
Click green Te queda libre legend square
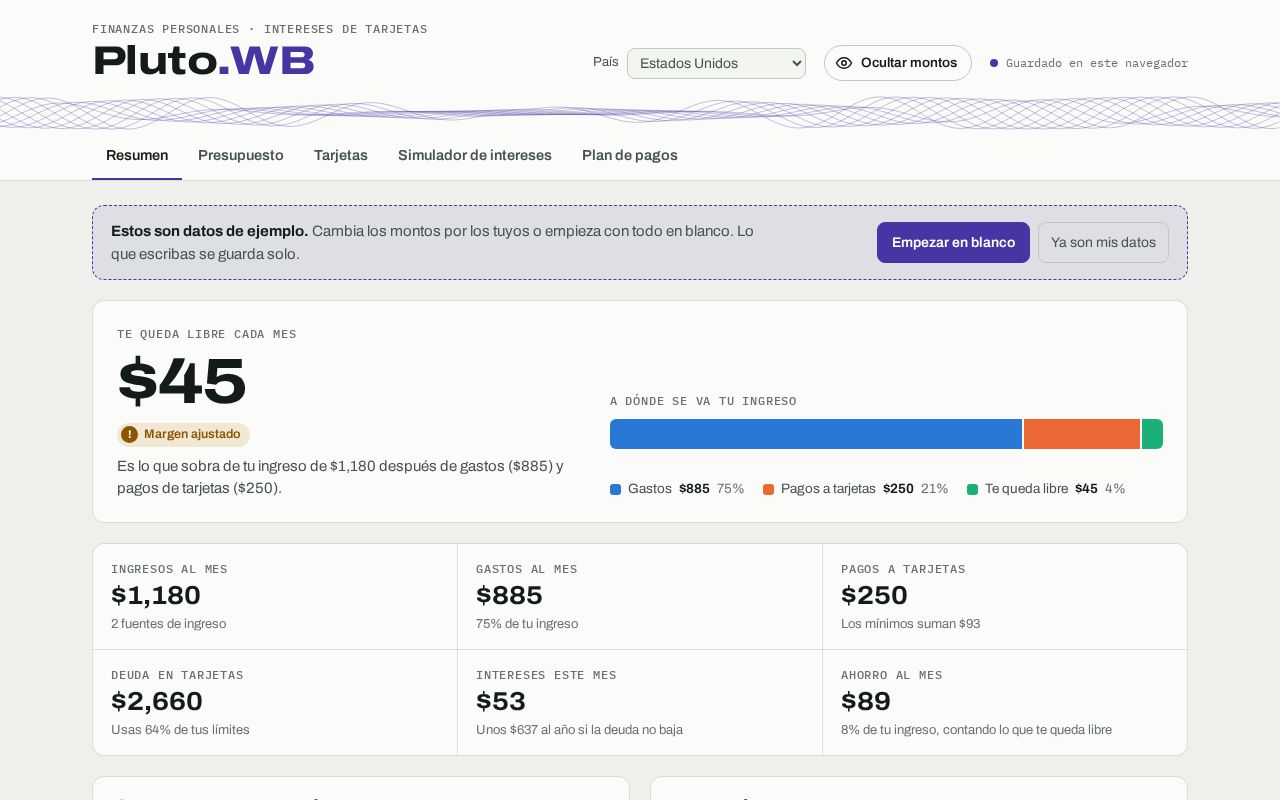click(x=973, y=489)
